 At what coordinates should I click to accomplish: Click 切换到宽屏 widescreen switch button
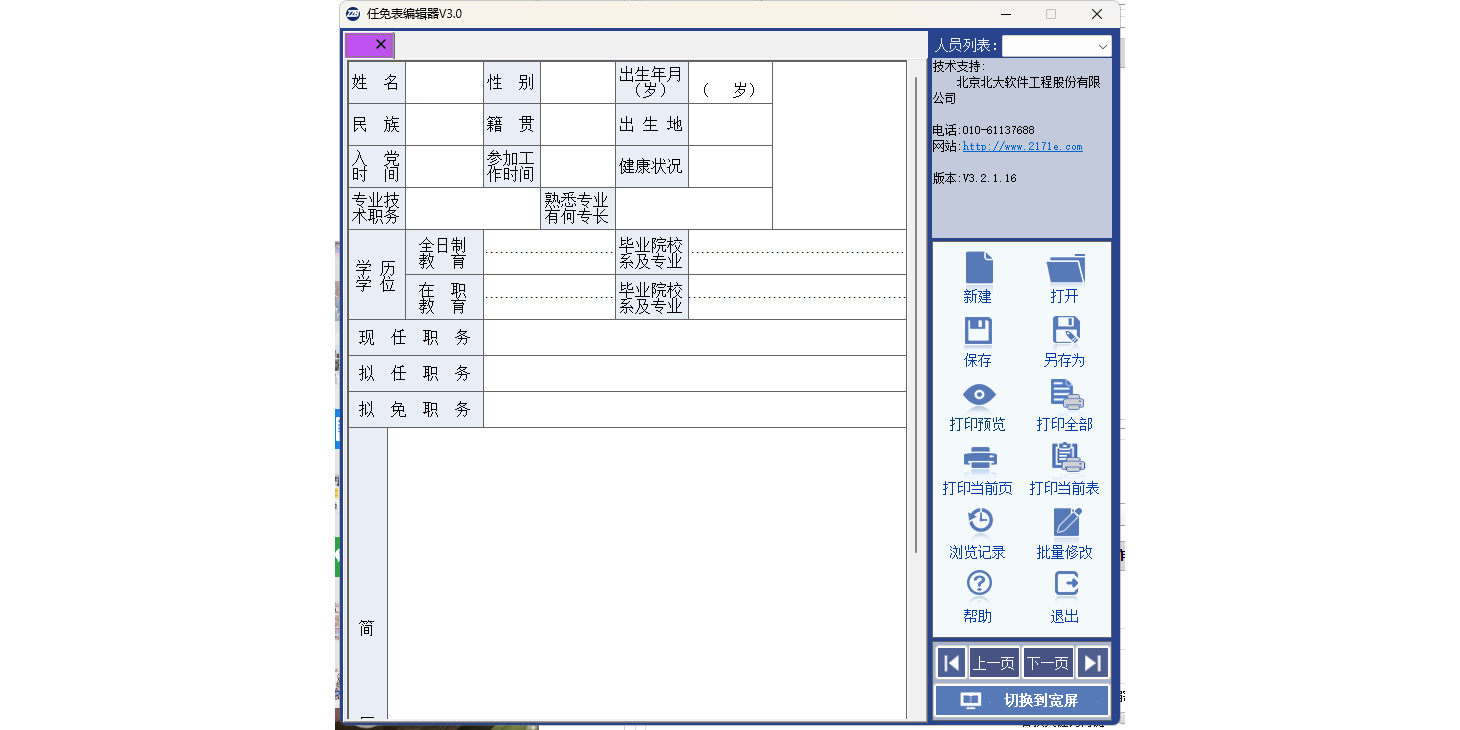pos(1021,701)
